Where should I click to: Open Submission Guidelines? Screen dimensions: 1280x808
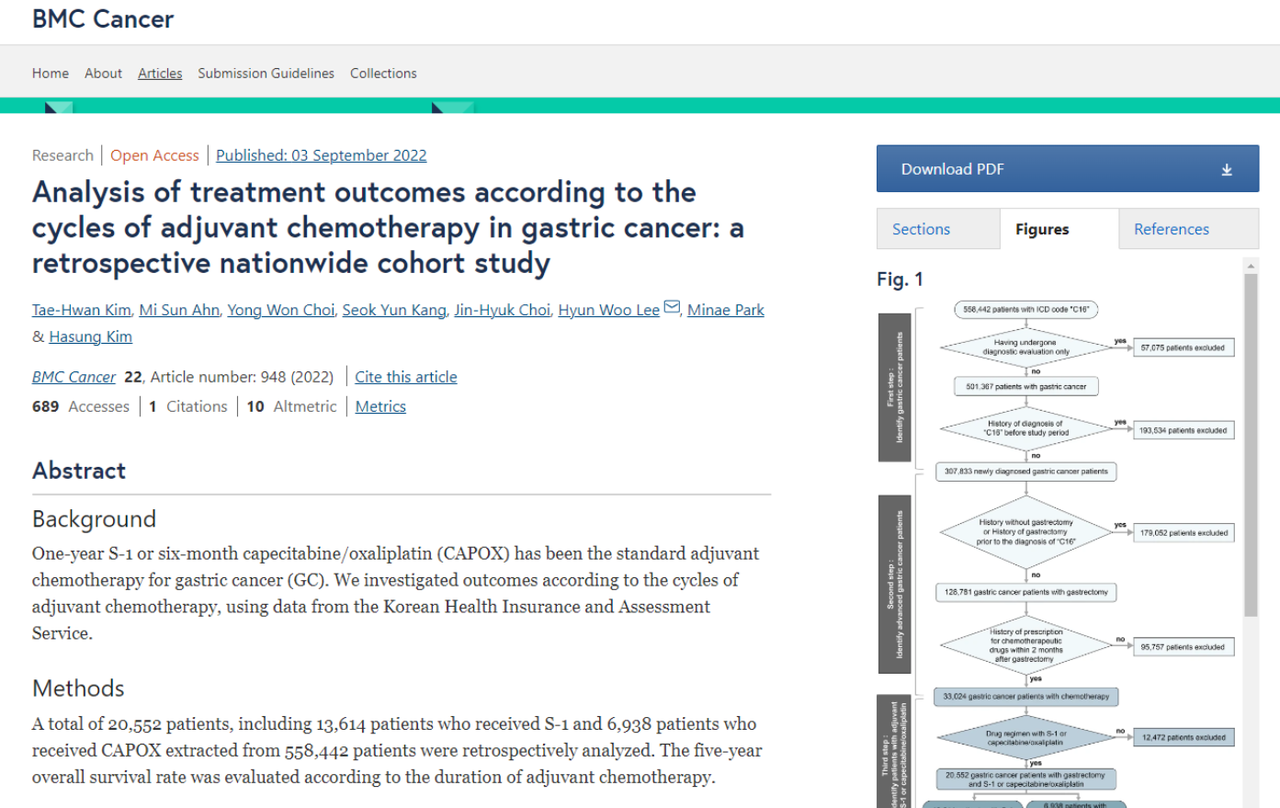point(265,73)
